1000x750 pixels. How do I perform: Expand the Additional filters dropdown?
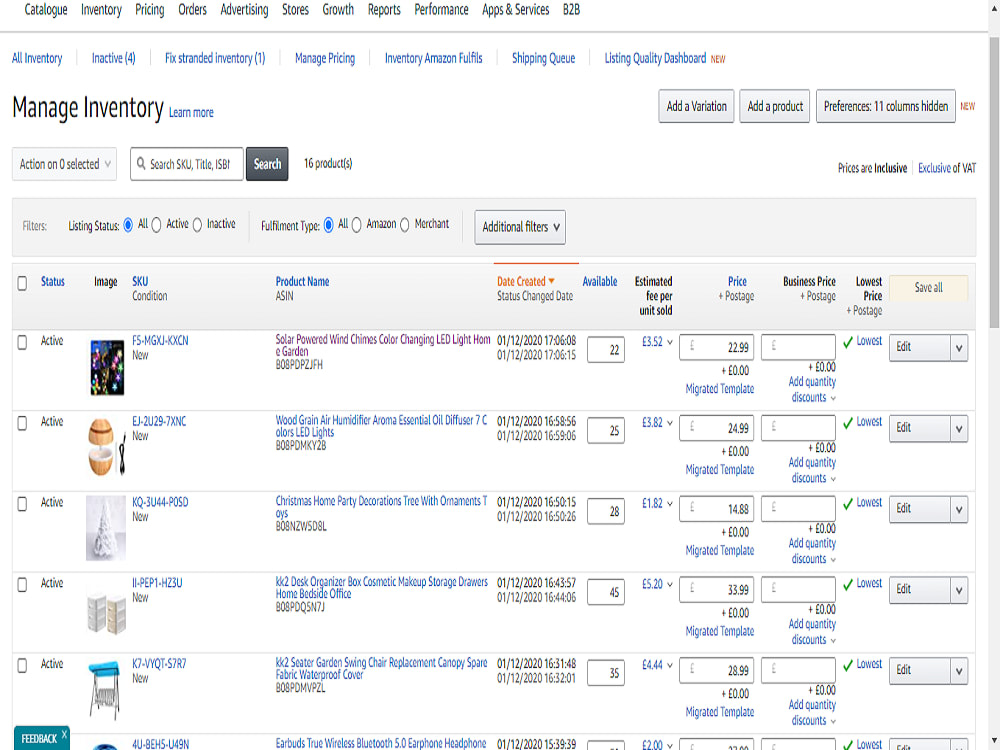point(520,227)
